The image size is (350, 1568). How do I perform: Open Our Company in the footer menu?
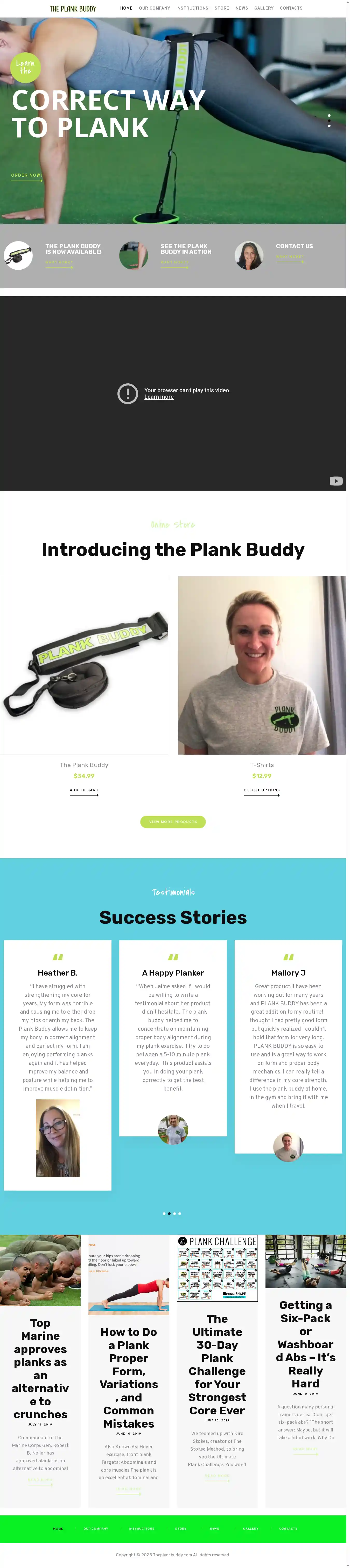tap(96, 1528)
